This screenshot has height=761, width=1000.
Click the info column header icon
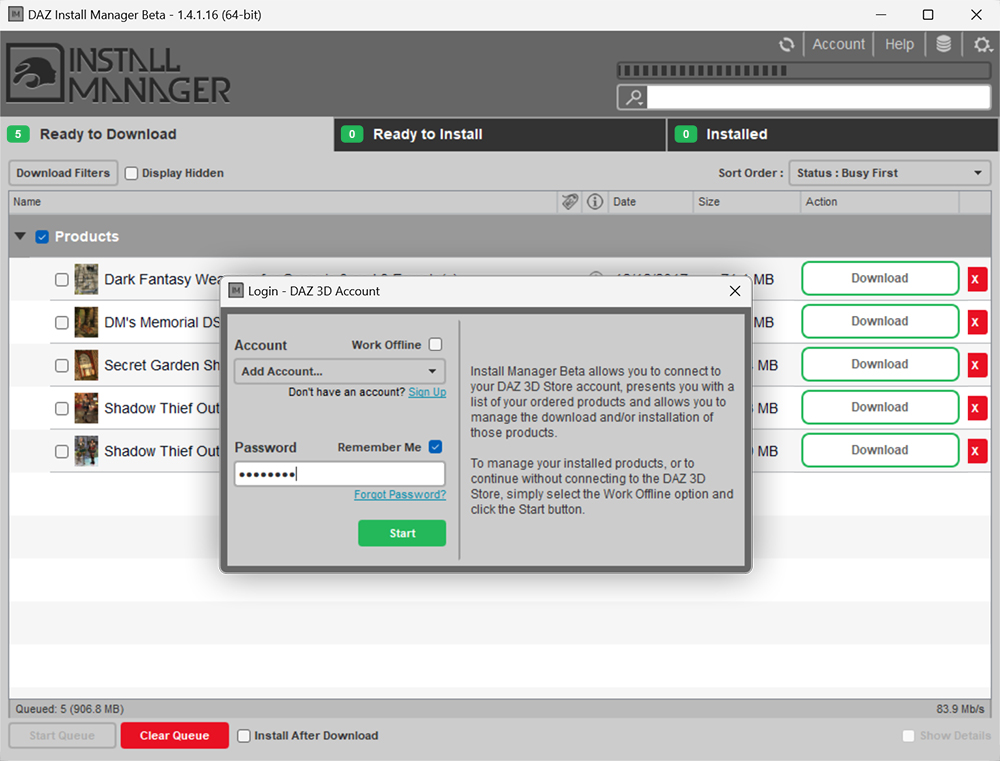tap(595, 202)
